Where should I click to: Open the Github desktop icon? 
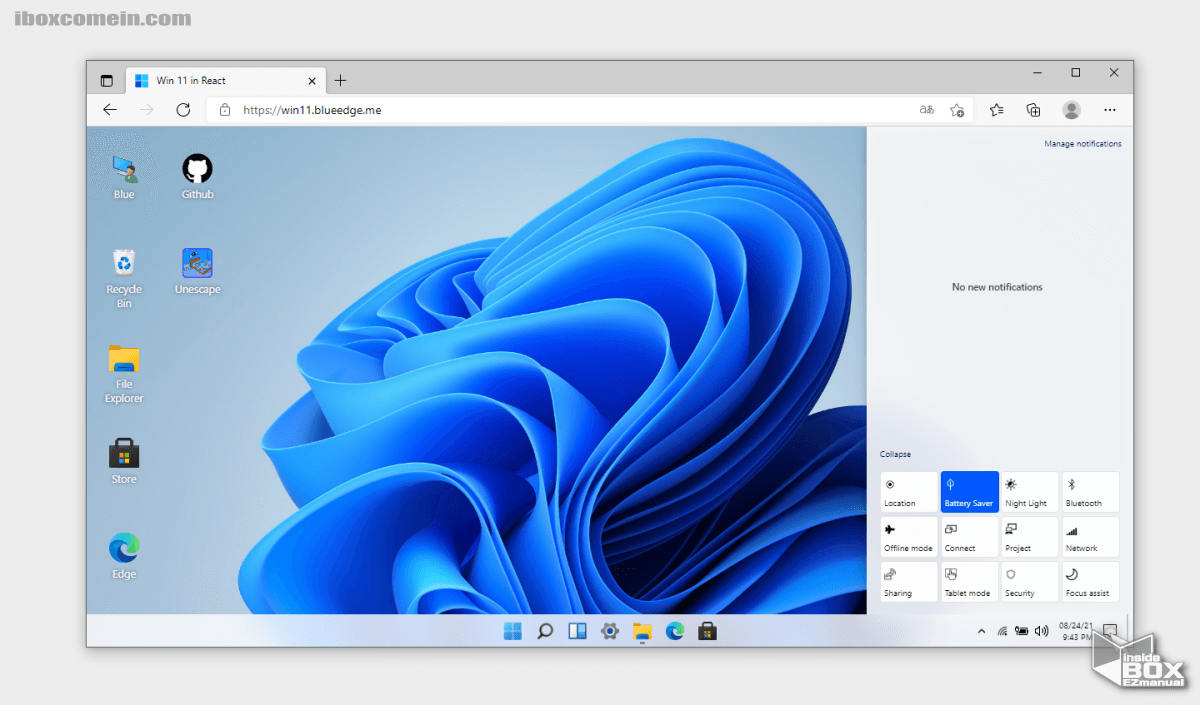[197, 170]
